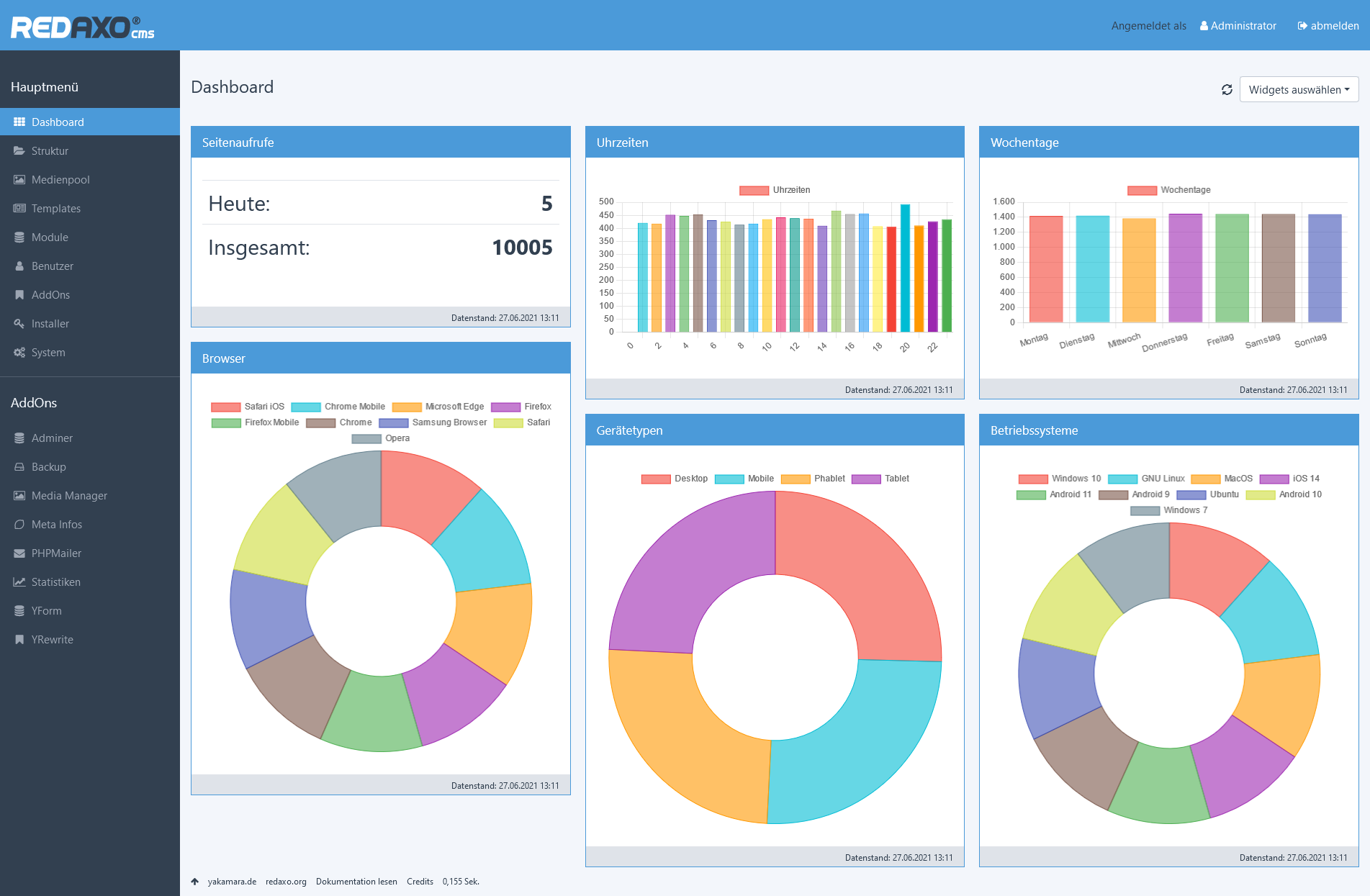Screen dimensions: 1370x896
Task: Click the YForm database icon
Action: (19, 611)
